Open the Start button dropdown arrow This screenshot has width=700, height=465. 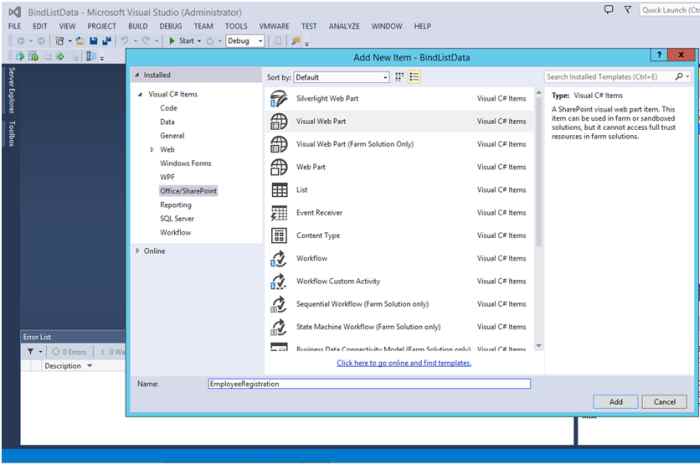pyautogui.click(x=199, y=41)
